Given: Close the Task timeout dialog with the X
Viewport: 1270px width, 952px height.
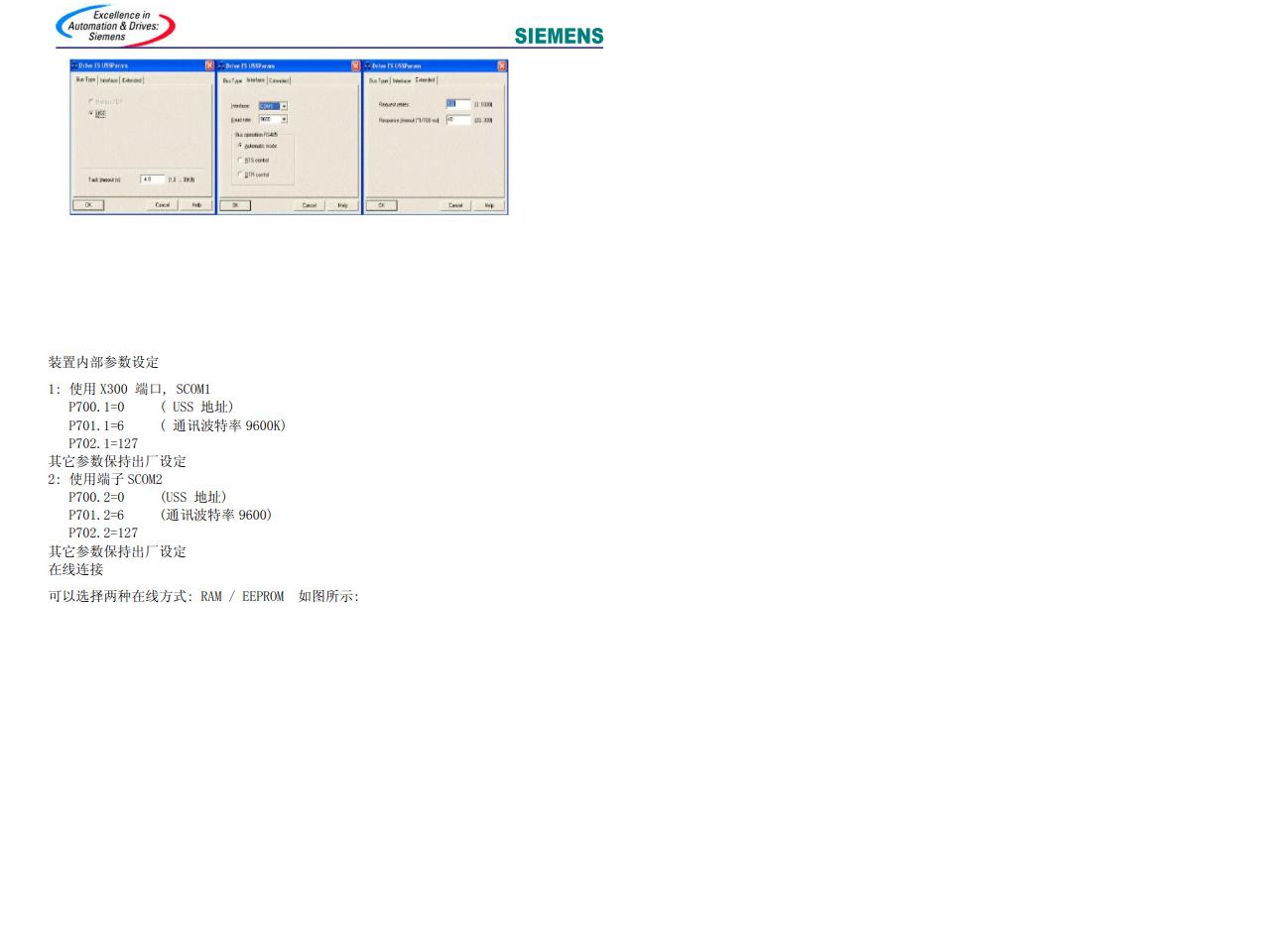Looking at the screenshot, I should 209,65.
